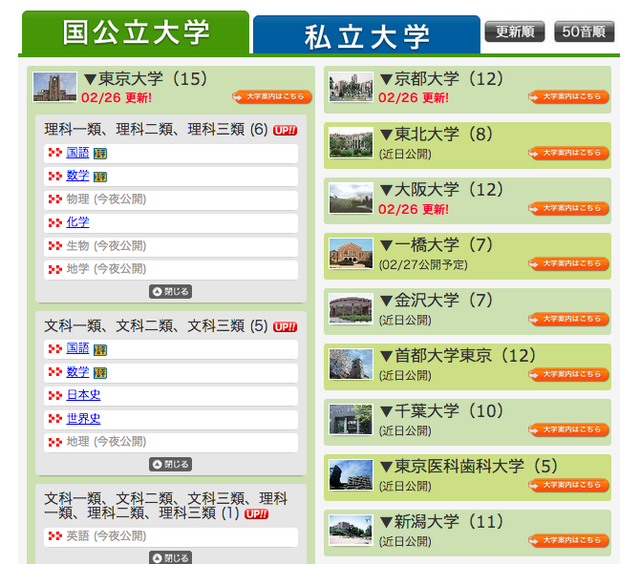
Task: Click the 一橋大学 campus thumbnail
Action: [351, 253]
